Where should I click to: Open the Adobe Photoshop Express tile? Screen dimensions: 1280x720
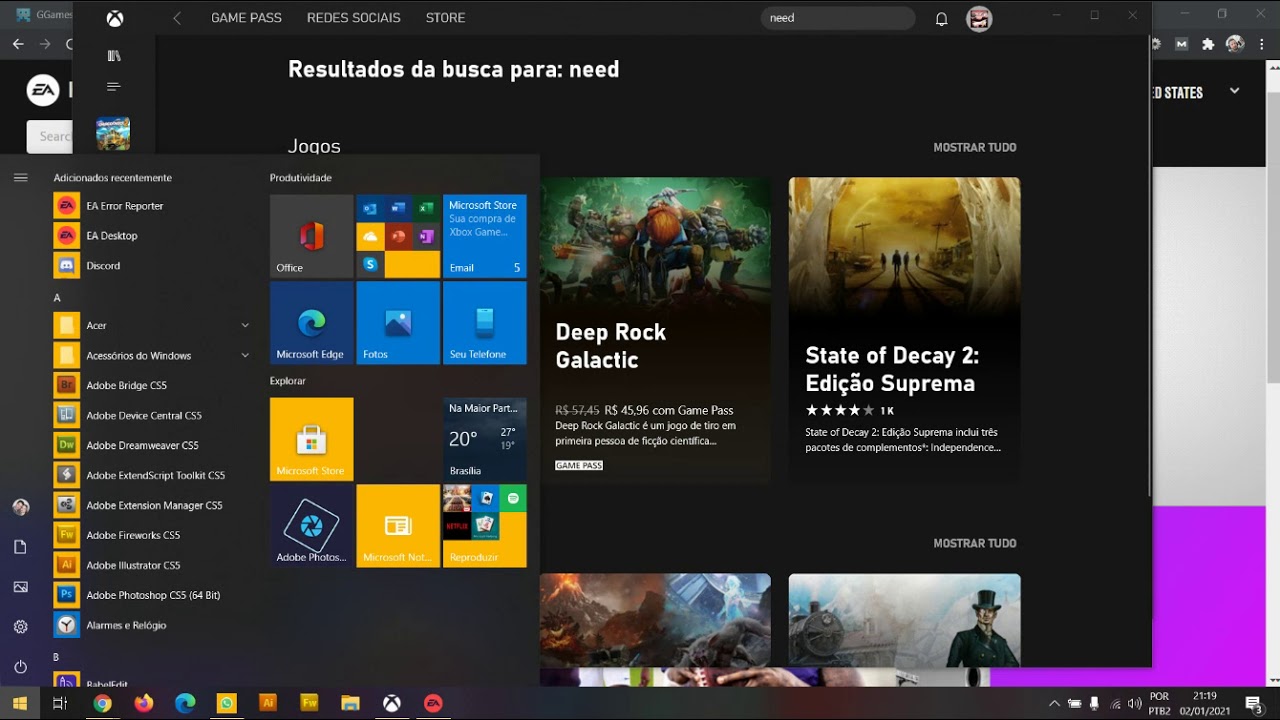pyautogui.click(x=311, y=526)
